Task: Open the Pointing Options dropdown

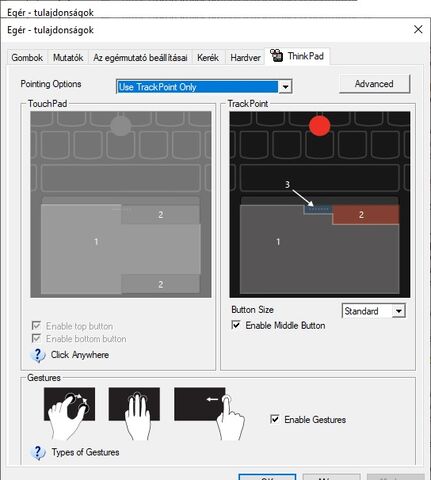Action: (204, 87)
